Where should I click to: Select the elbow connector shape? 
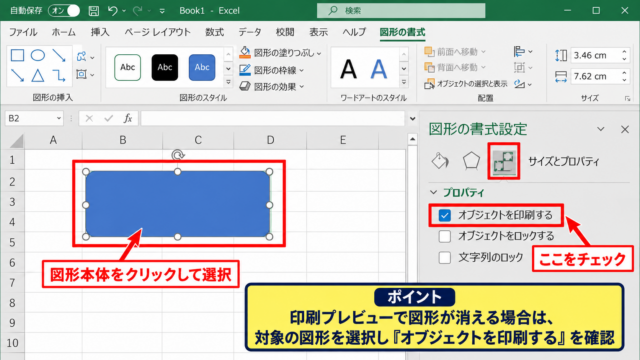pyautogui.click(x=59, y=75)
